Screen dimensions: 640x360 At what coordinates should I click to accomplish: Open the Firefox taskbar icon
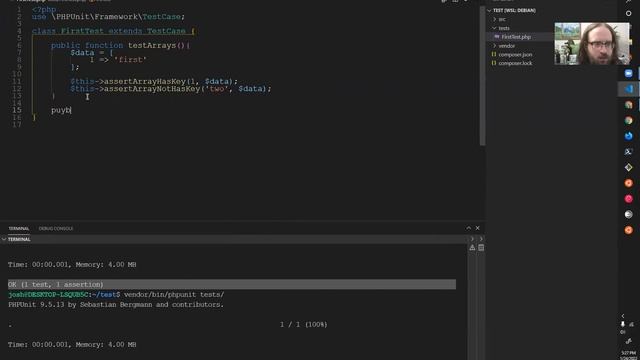pos(629,136)
